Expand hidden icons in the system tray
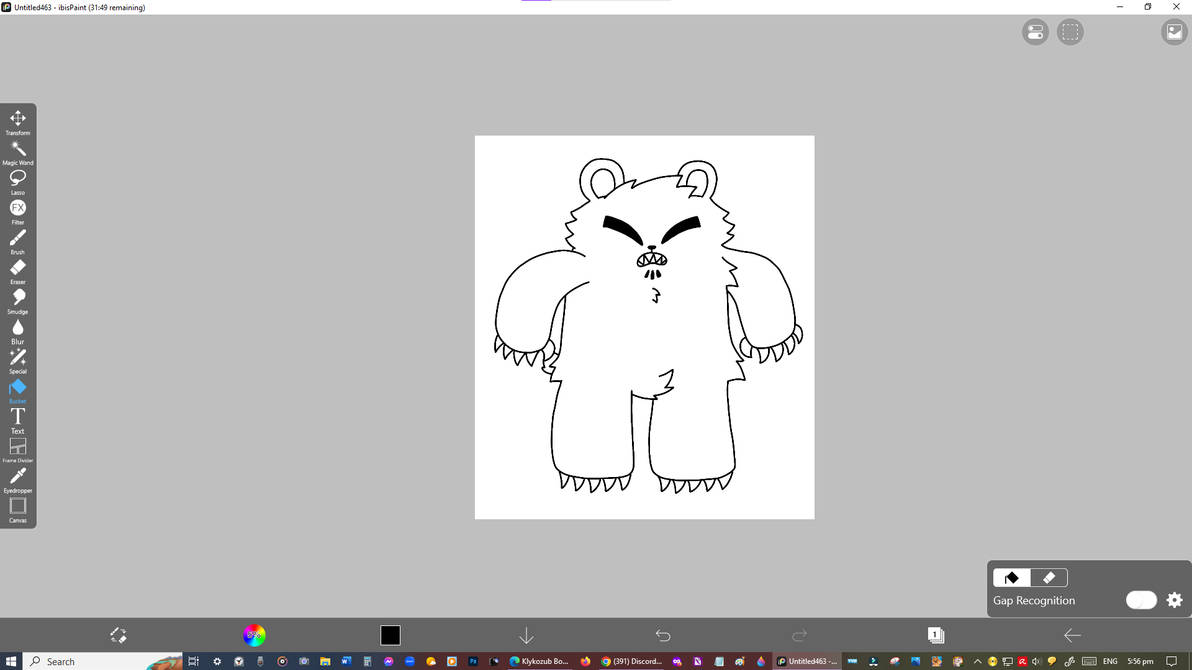Image resolution: width=1192 pixels, height=670 pixels. click(x=977, y=661)
